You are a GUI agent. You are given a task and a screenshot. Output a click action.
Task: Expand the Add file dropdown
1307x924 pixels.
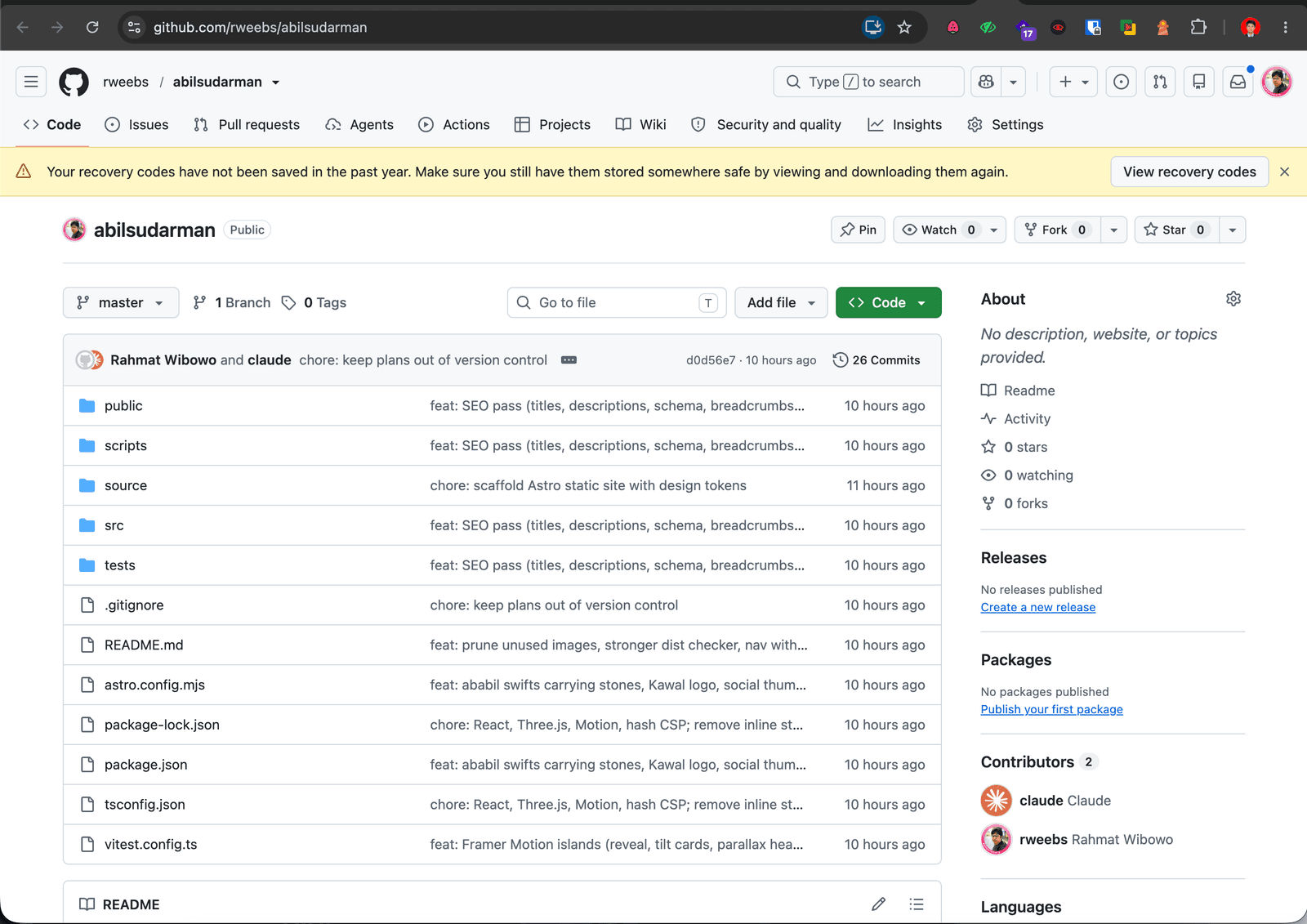click(781, 302)
